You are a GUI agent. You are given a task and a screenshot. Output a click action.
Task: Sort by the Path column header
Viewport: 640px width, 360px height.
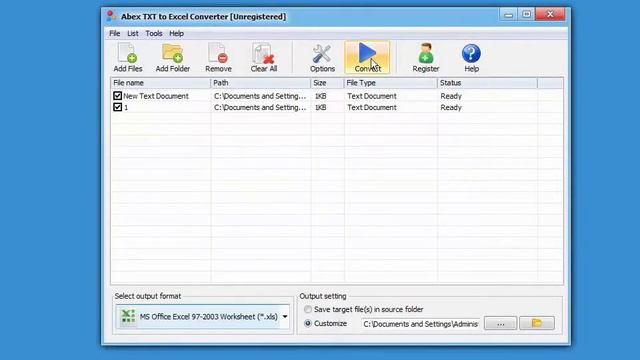260,83
